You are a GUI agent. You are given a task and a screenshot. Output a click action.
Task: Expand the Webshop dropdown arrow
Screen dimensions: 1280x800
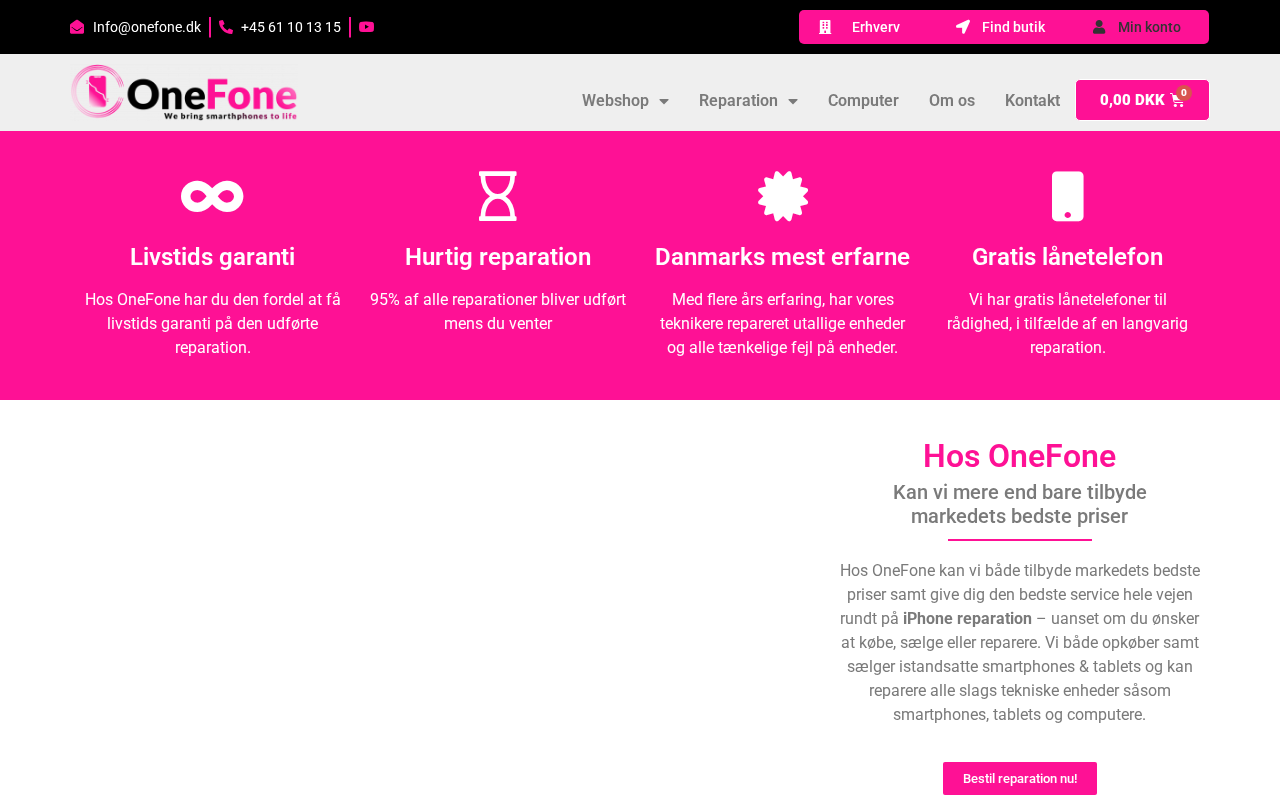click(664, 101)
